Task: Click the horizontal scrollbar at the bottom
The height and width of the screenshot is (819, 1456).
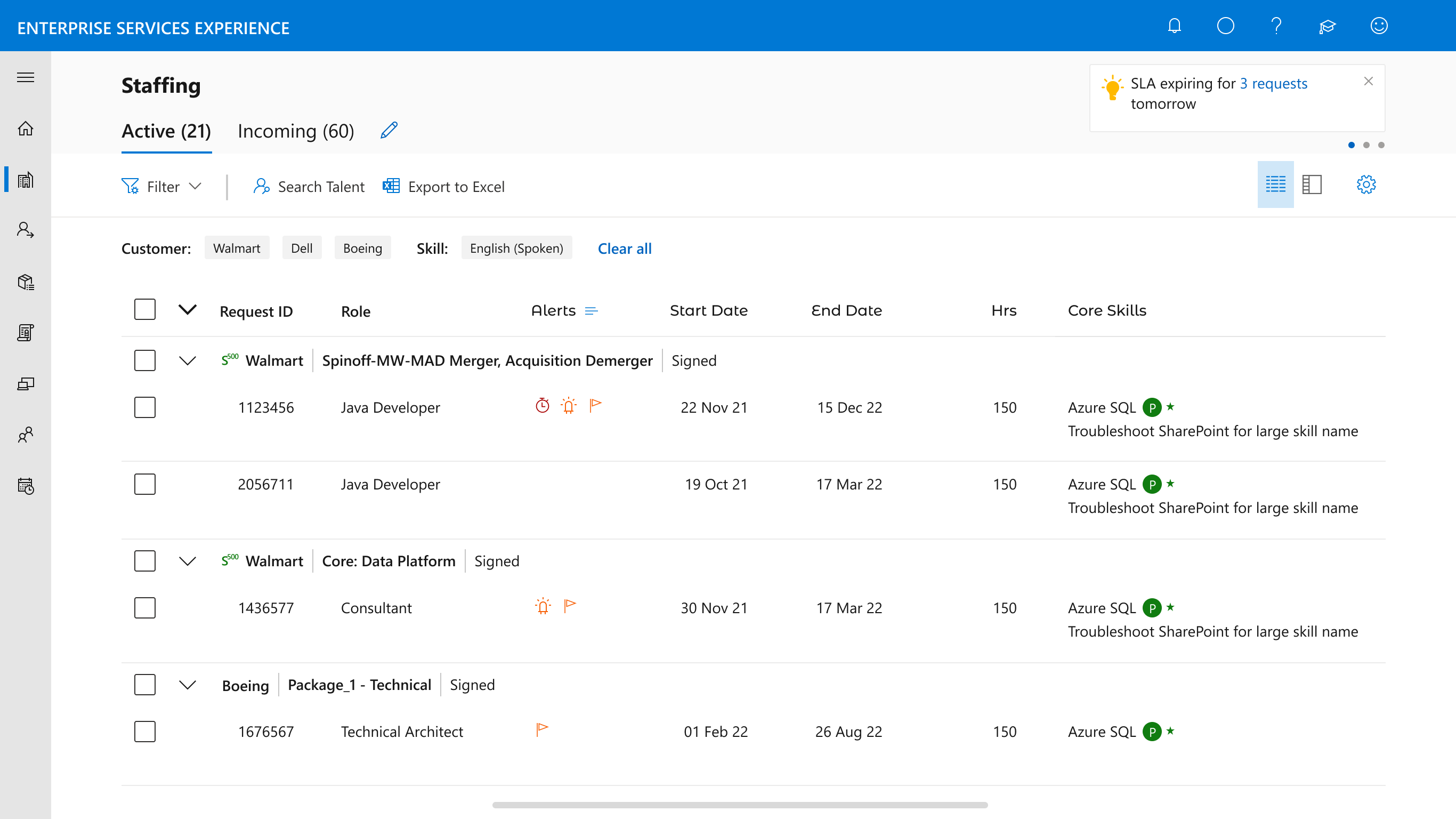Action: click(x=740, y=805)
